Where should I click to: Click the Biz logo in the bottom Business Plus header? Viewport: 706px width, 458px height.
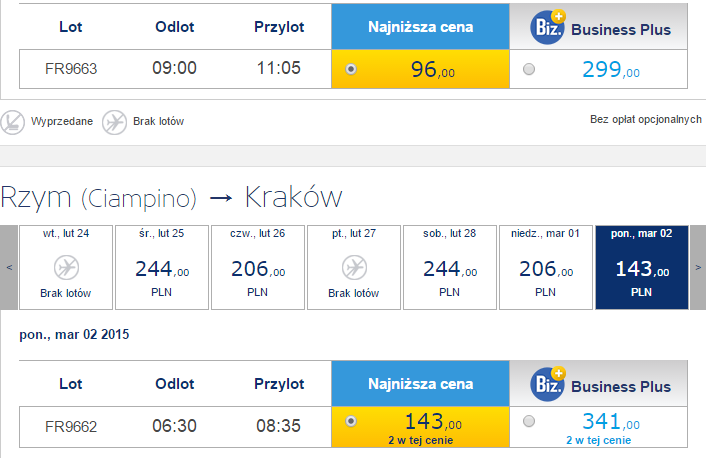tap(547, 383)
